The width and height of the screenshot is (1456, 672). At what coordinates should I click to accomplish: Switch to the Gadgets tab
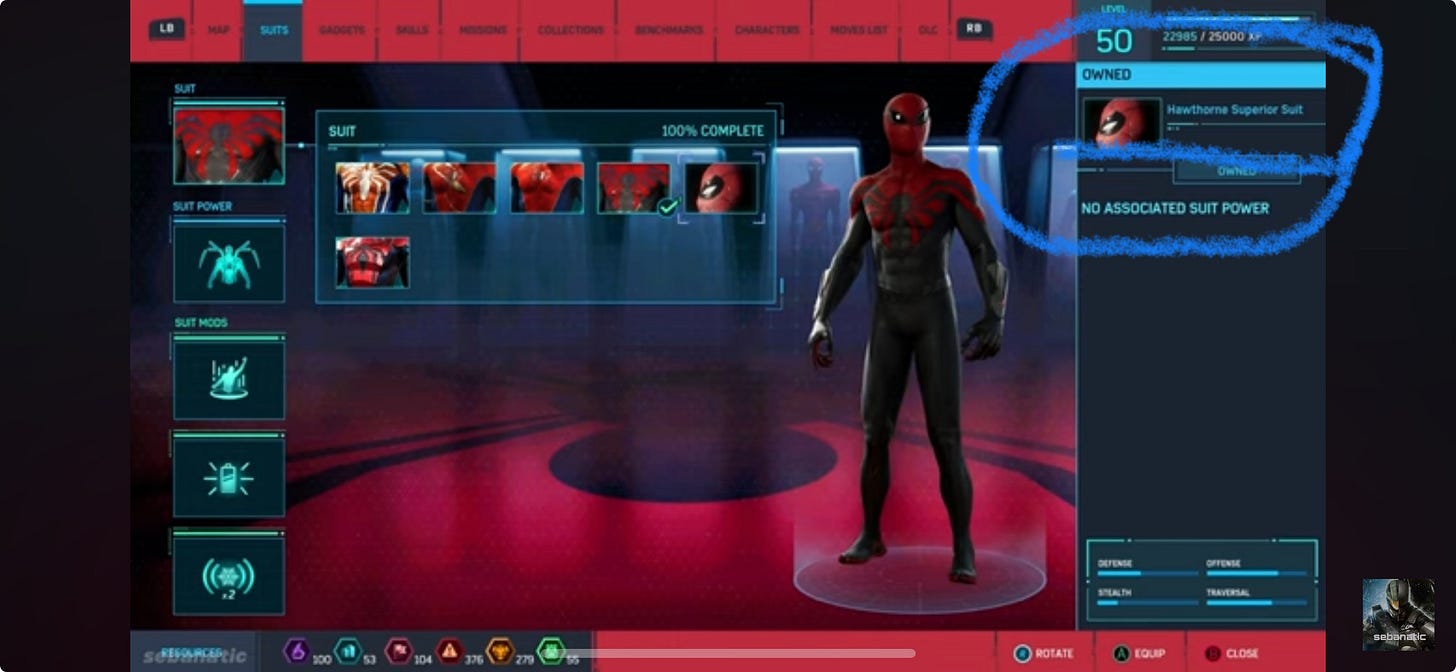[342, 30]
